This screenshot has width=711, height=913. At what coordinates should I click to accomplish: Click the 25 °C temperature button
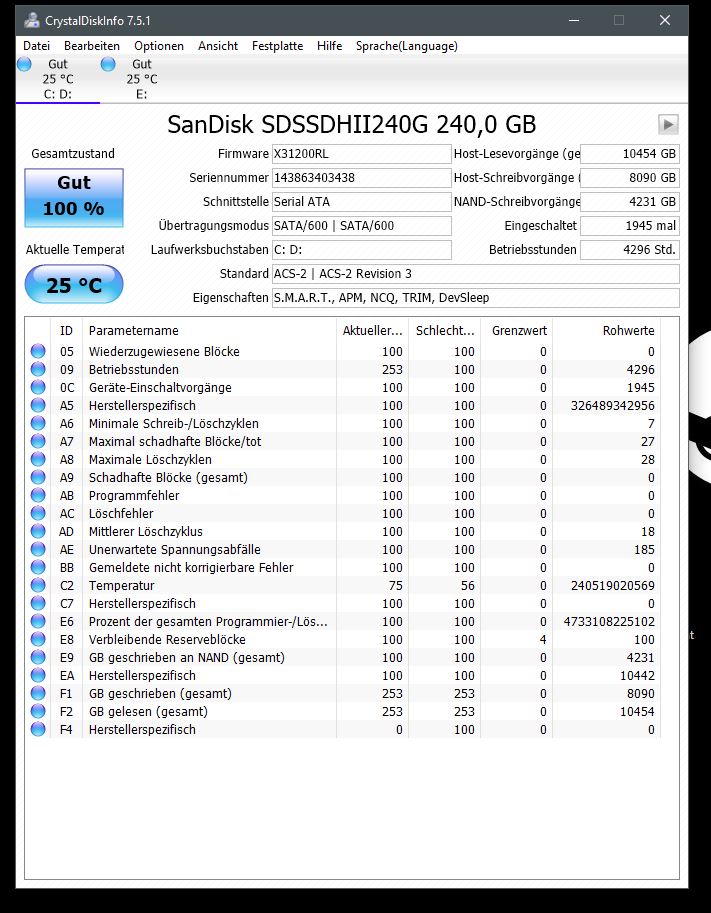[x=74, y=284]
